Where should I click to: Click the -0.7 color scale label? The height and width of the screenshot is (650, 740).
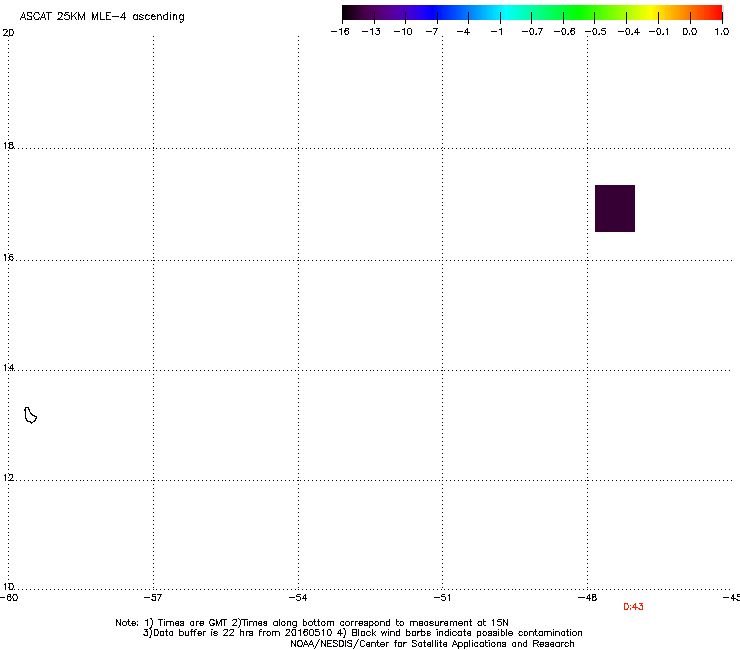coord(532,32)
